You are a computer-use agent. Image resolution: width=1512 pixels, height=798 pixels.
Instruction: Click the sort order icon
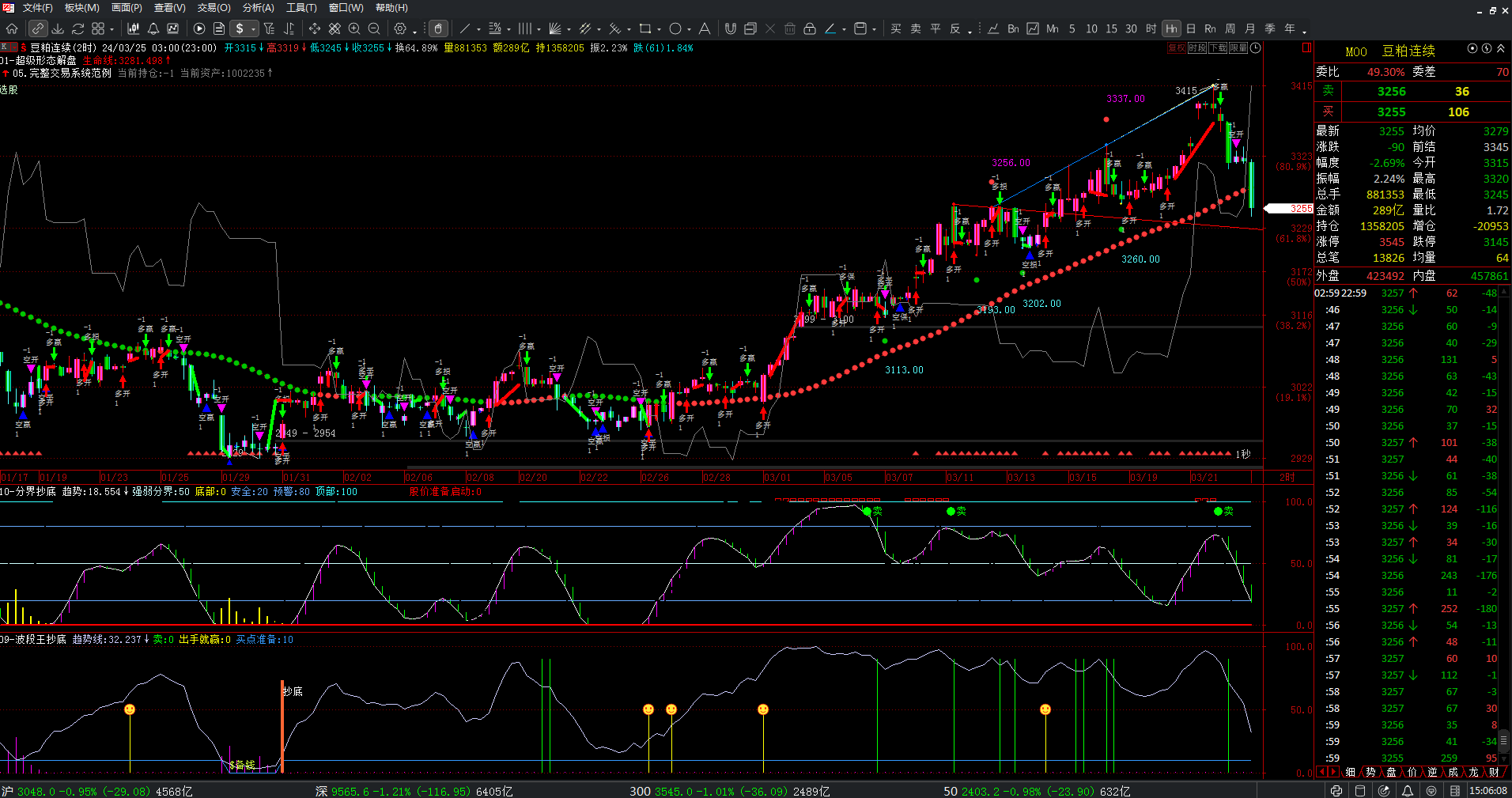point(289,28)
